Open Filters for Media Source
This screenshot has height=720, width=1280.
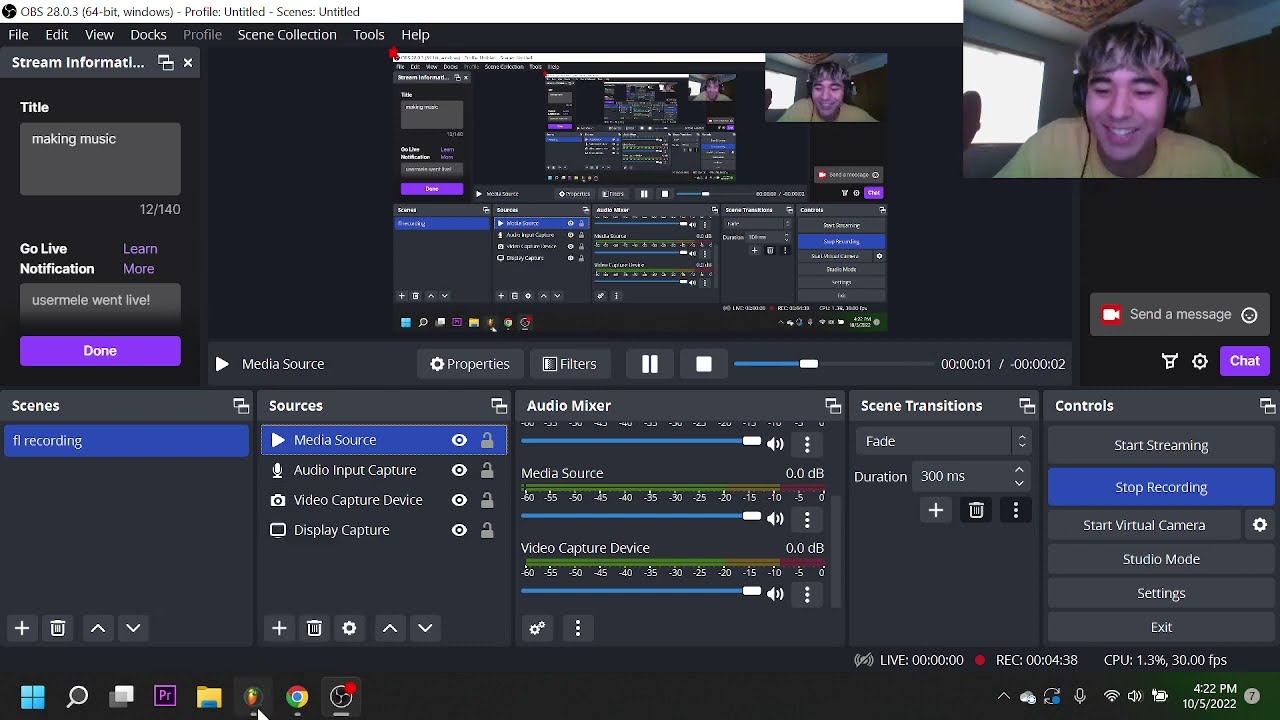(569, 364)
